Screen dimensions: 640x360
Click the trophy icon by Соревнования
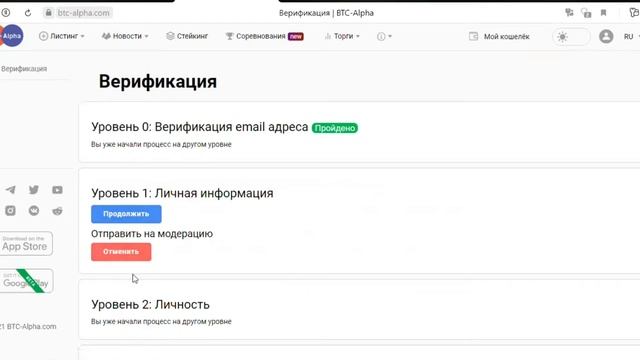point(229,36)
